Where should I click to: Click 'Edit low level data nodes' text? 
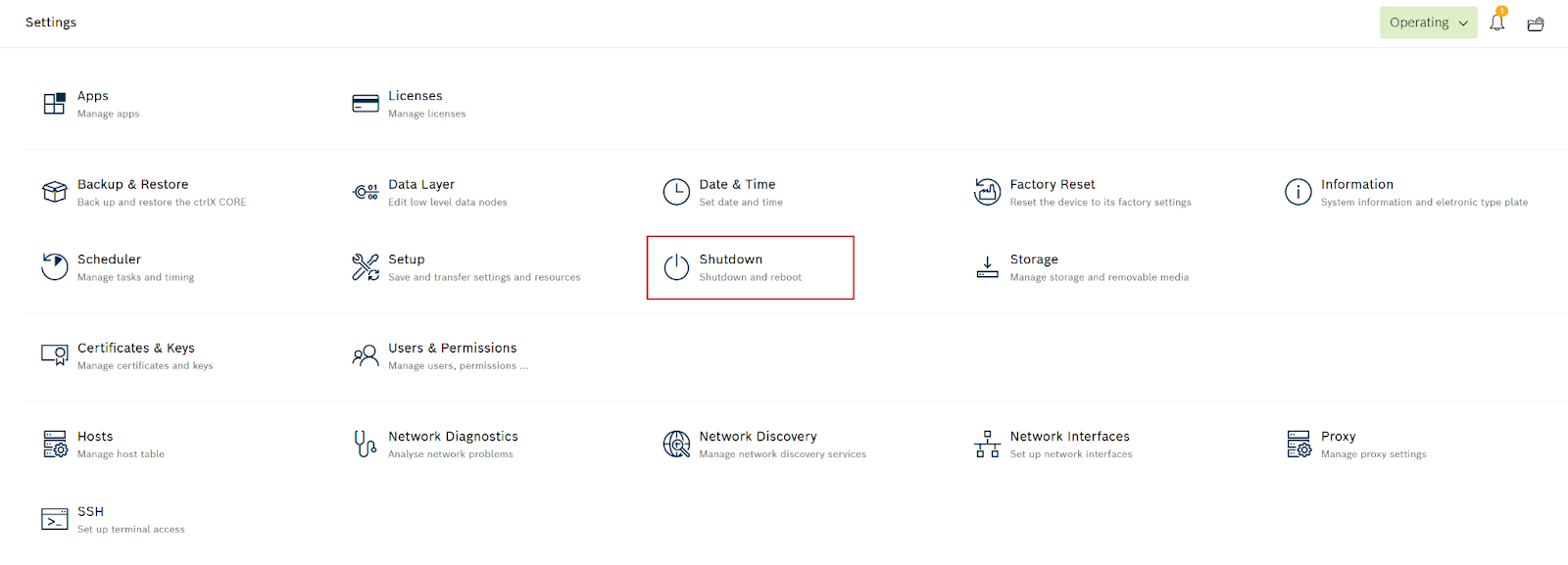pyautogui.click(x=448, y=203)
